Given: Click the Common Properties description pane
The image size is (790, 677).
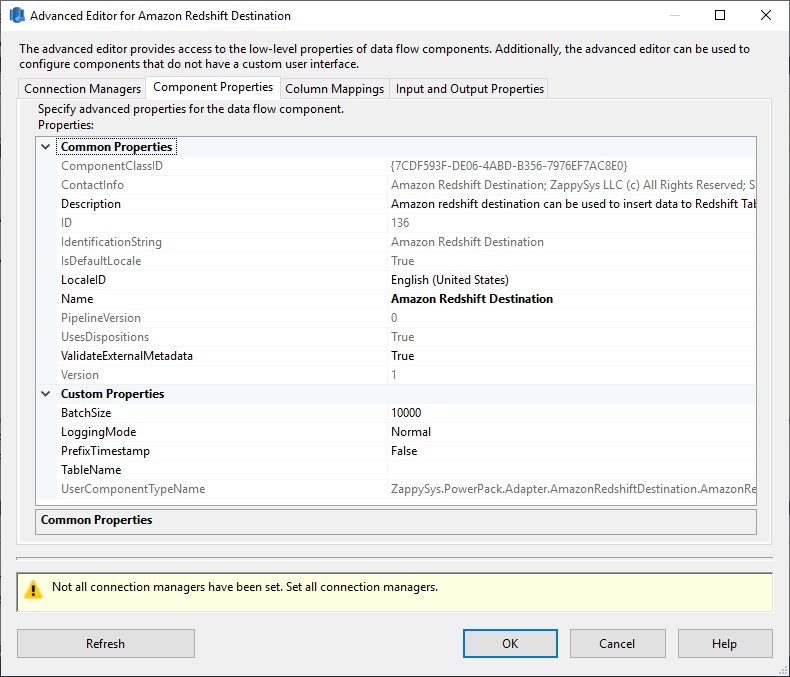Looking at the screenshot, I should tap(396, 522).
